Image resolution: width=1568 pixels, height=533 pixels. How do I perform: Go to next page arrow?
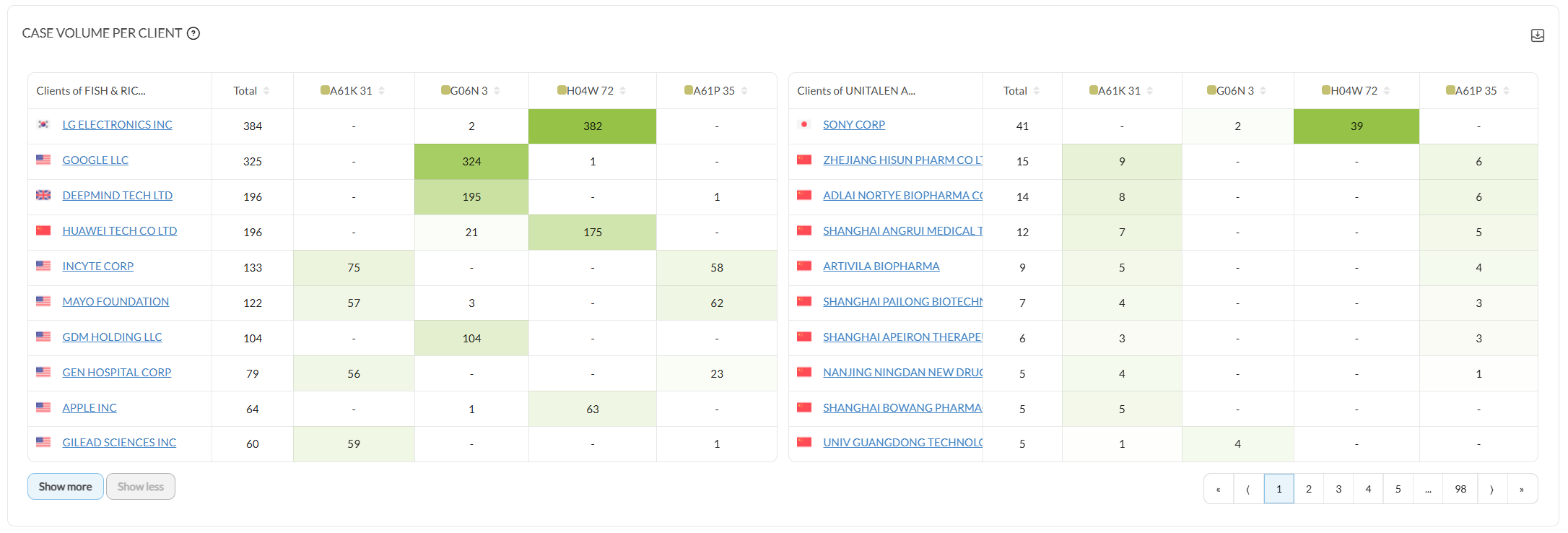tap(1491, 489)
